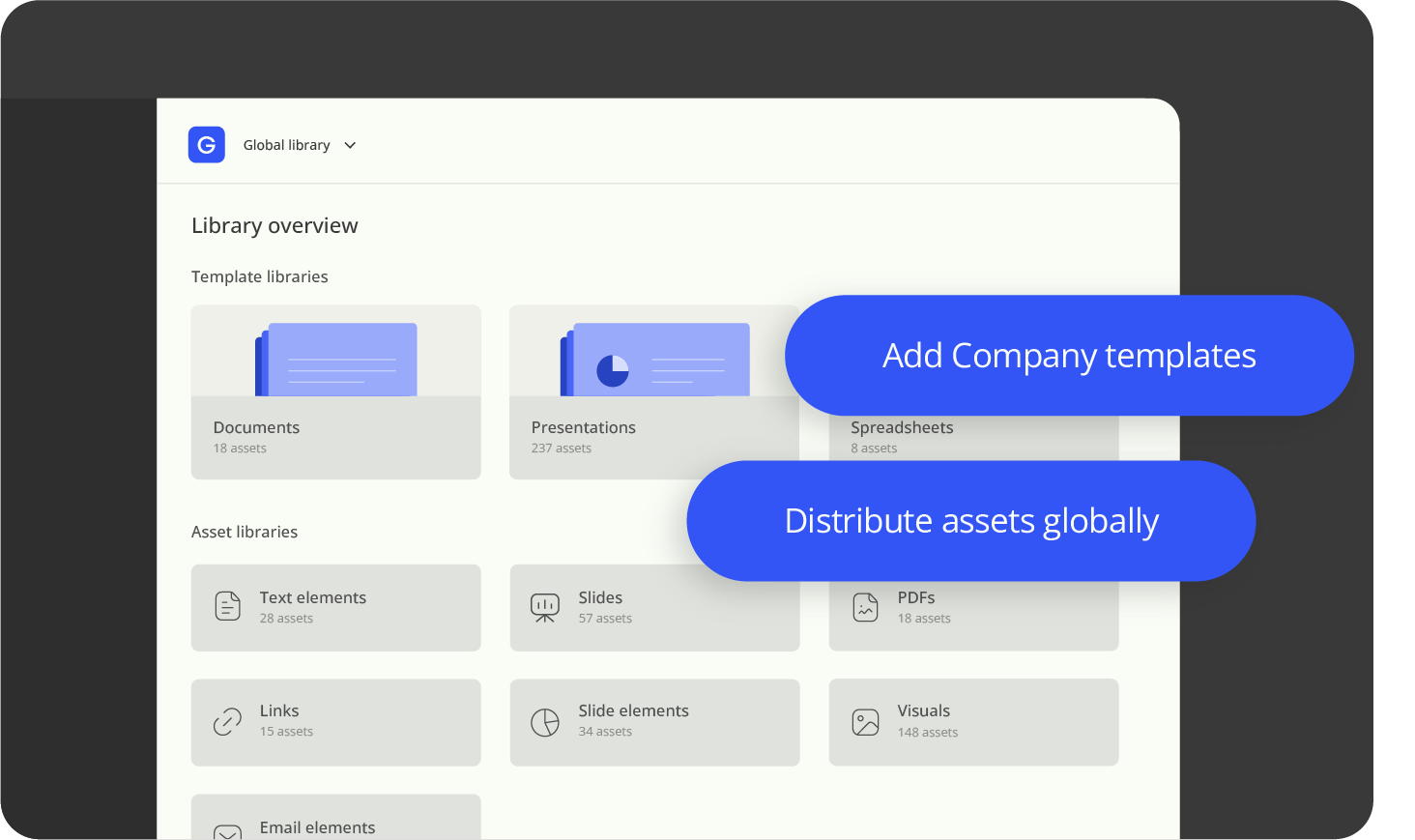Click the blue G app logo icon
This screenshot has width=1415, height=840.
[x=207, y=144]
